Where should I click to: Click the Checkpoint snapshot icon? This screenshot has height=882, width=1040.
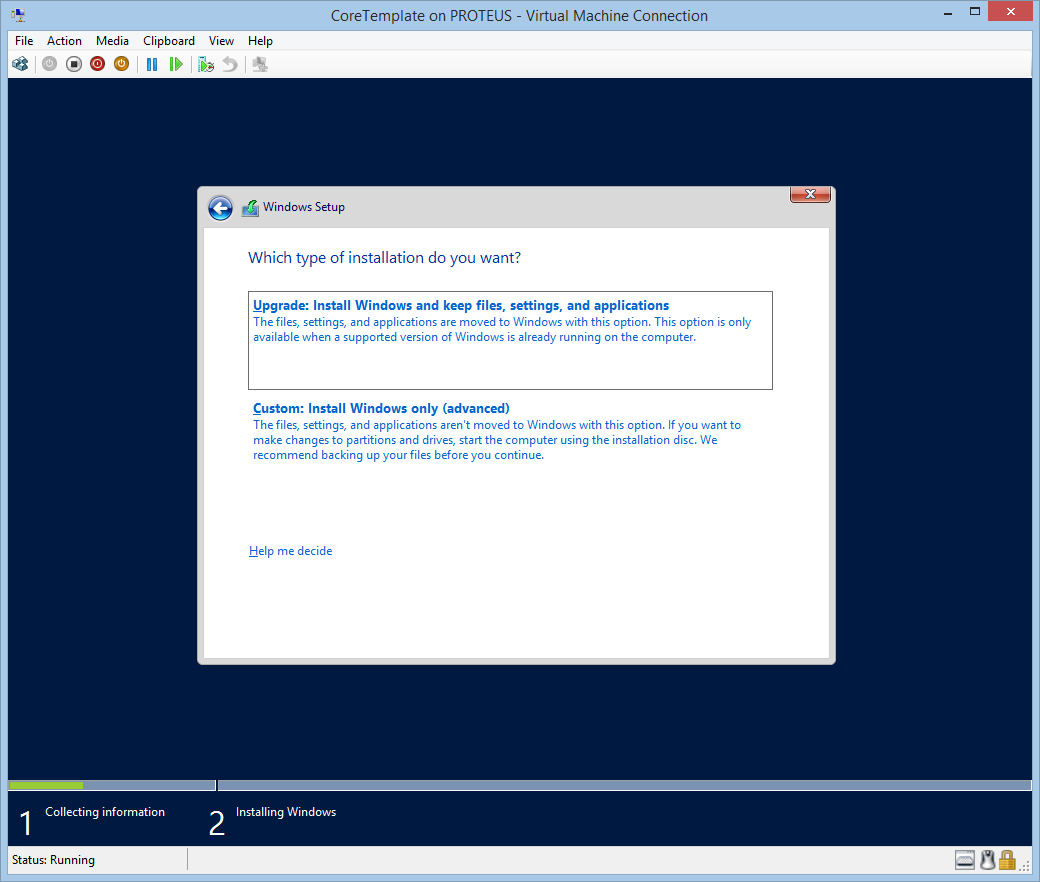click(x=206, y=64)
